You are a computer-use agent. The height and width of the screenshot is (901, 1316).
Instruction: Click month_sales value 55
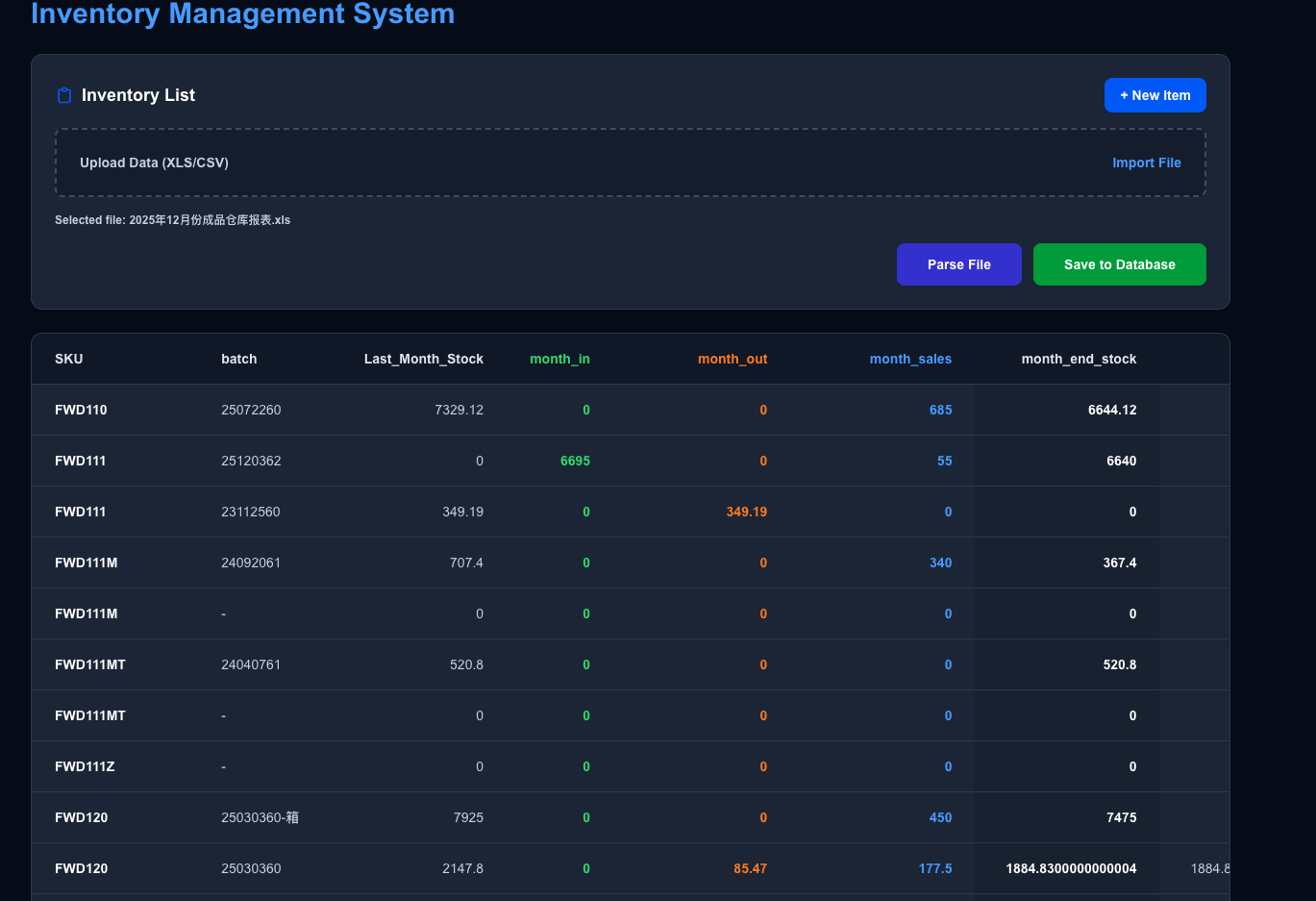click(944, 461)
